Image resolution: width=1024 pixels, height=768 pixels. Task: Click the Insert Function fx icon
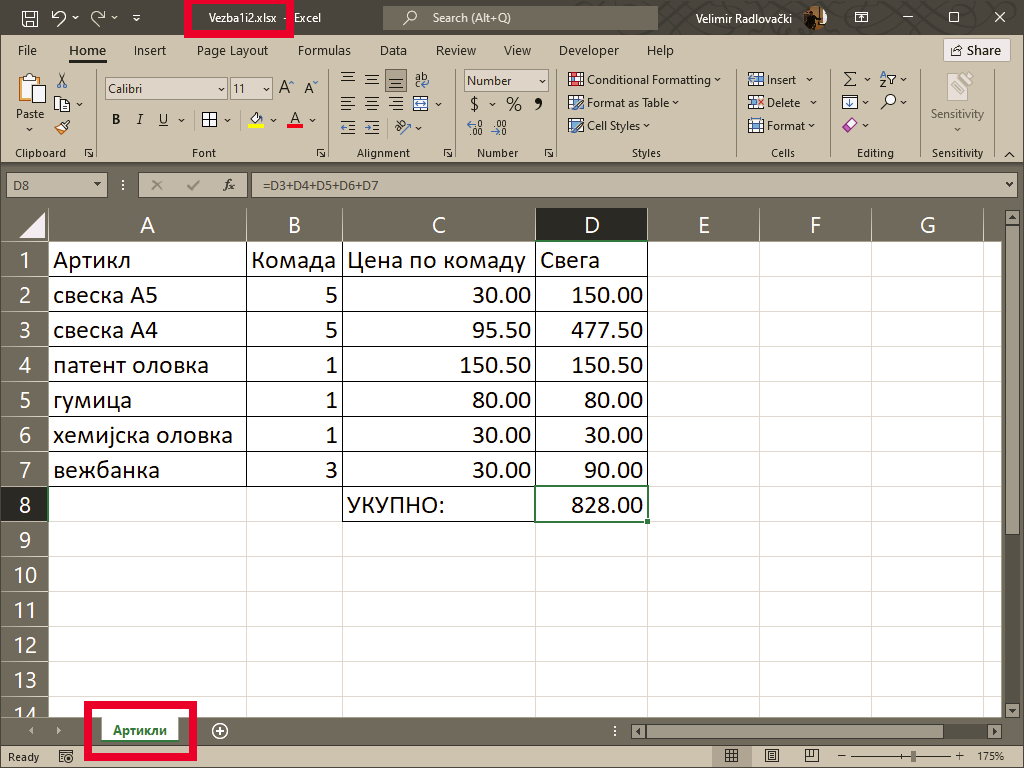[x=229, y=185]
